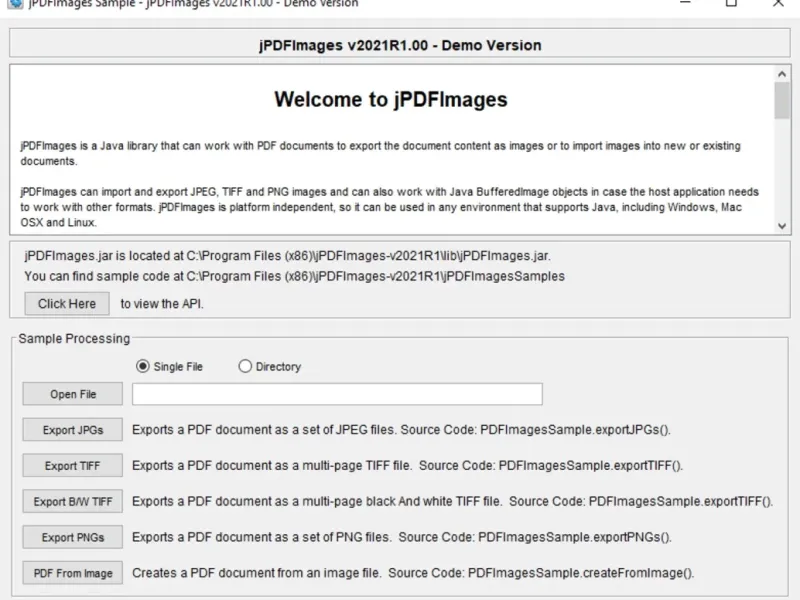This screenshot has width=800, height=600.
Task: Click the welcome pane scroll down arrow
Action: click(782, 226)
